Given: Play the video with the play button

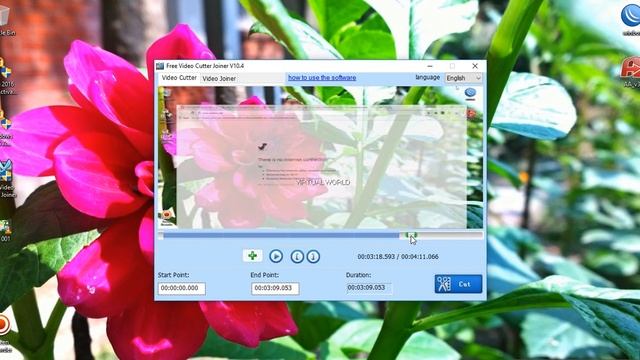Looking at the screenshot, I should point(276,256).
